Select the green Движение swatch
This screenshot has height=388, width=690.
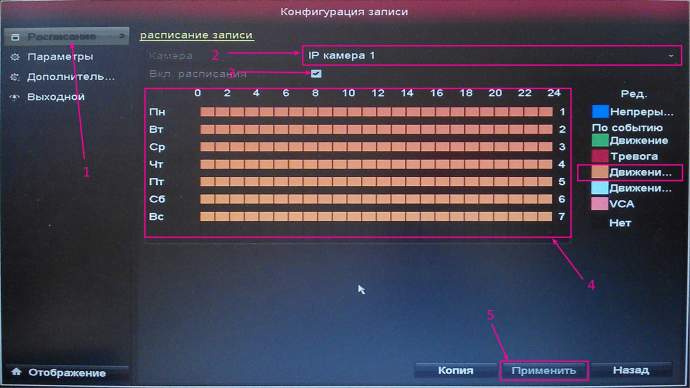click(600, 141)
